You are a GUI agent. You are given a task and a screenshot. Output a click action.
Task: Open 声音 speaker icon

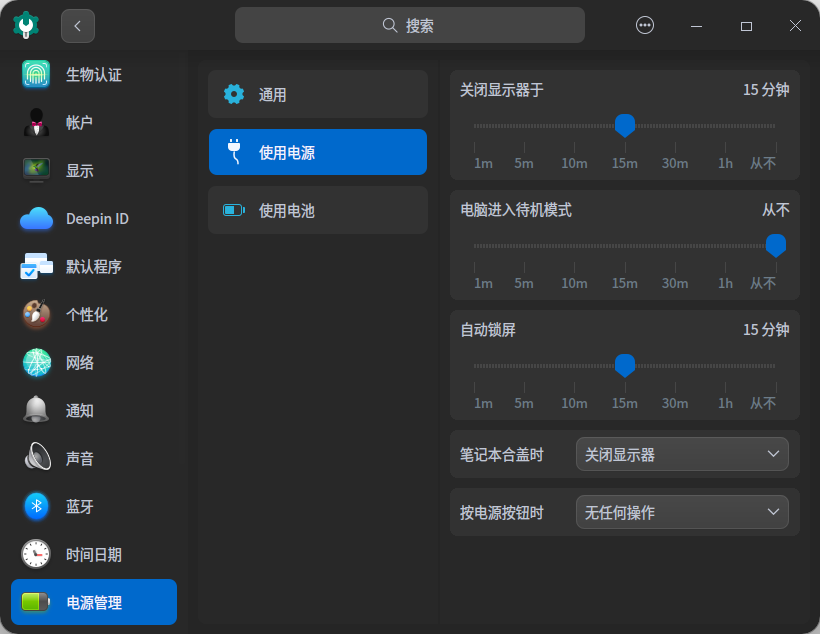click(x=38, y=457)
